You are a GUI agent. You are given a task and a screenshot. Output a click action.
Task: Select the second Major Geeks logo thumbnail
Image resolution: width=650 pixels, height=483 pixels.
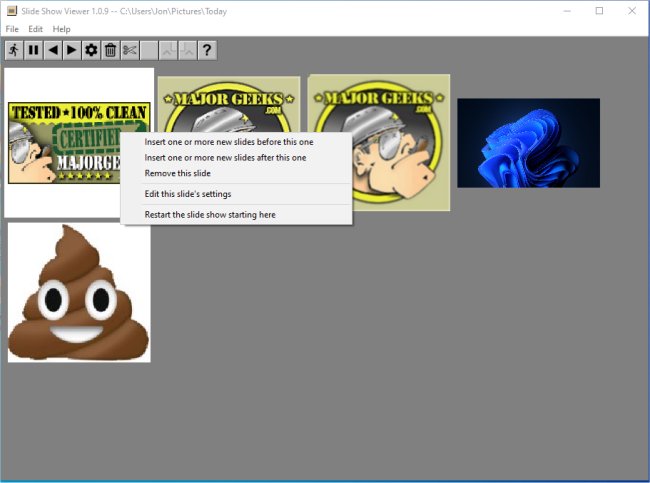[x=229, y=104]
